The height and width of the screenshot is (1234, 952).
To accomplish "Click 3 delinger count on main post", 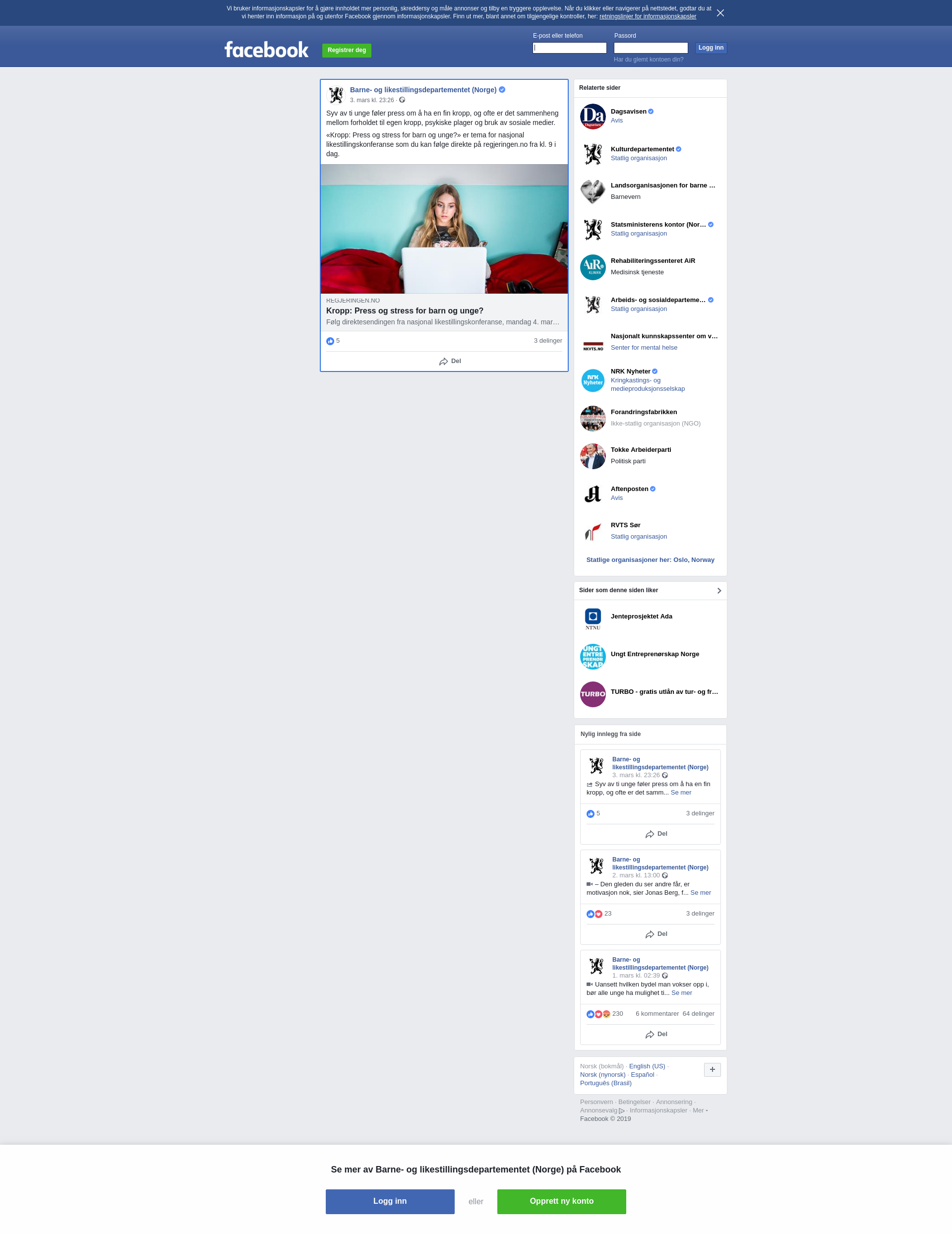I will tap(547, 341).
